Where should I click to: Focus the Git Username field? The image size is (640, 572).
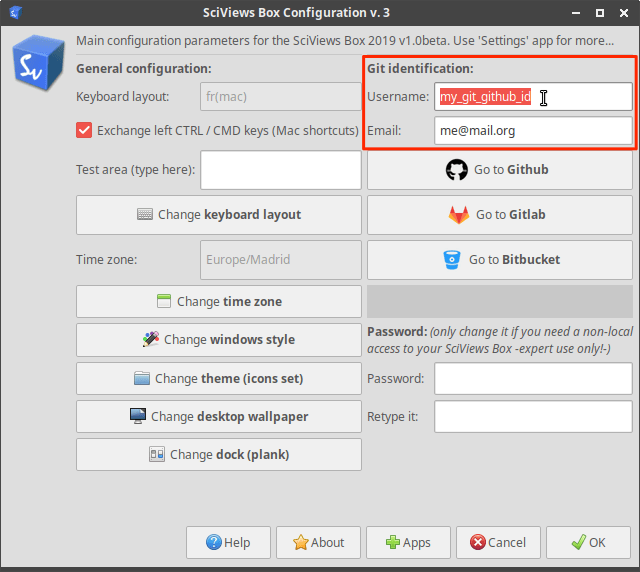[x=533, y=97]
